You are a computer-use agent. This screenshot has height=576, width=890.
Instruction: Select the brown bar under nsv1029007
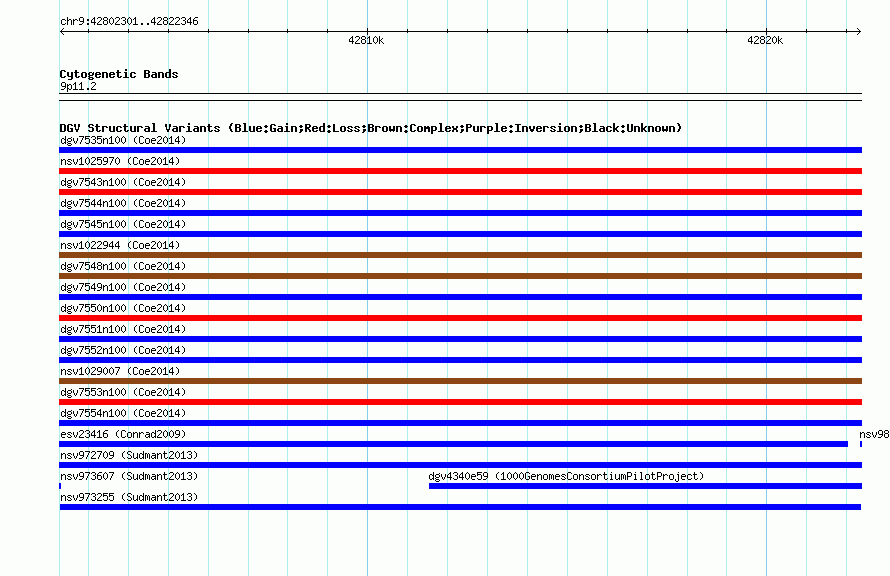pos(460,381)
